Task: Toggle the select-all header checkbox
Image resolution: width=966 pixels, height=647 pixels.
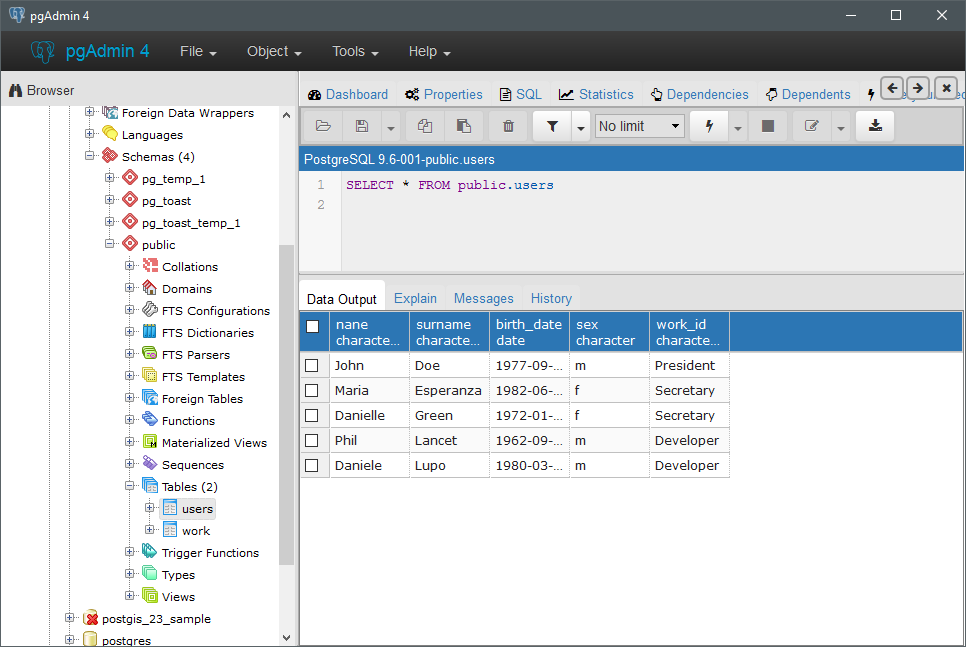Action: [x=312, y=326]
